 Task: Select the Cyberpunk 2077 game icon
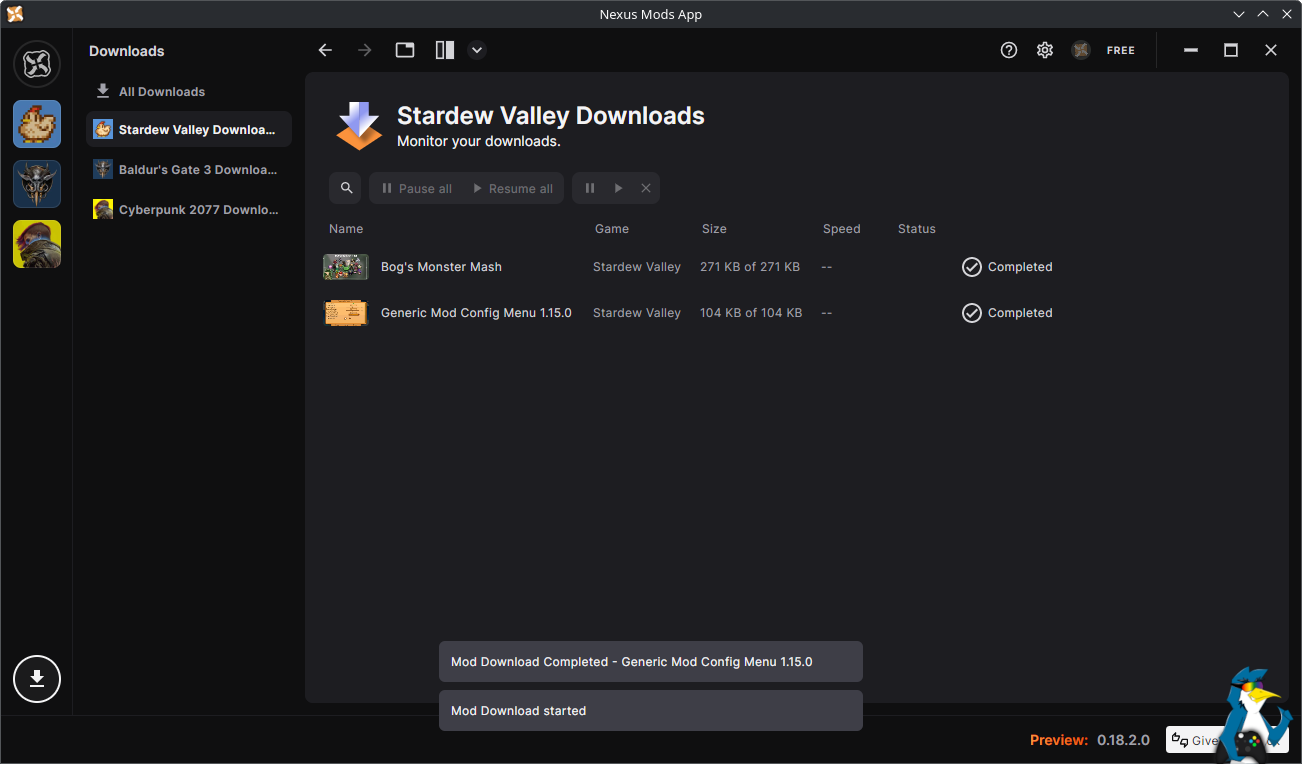click(x=37, y=244)
